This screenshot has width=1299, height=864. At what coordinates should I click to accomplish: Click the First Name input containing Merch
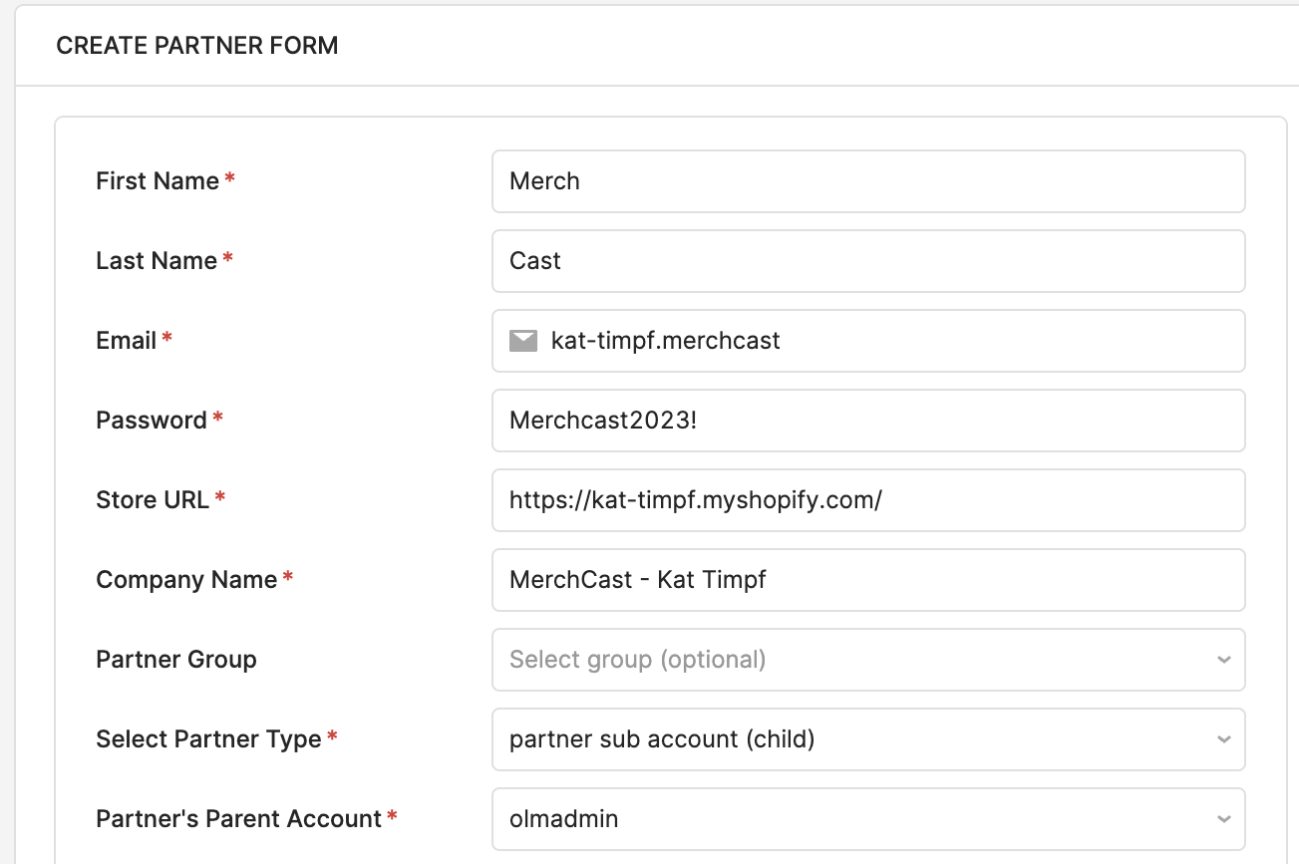(x=868, y=181)
